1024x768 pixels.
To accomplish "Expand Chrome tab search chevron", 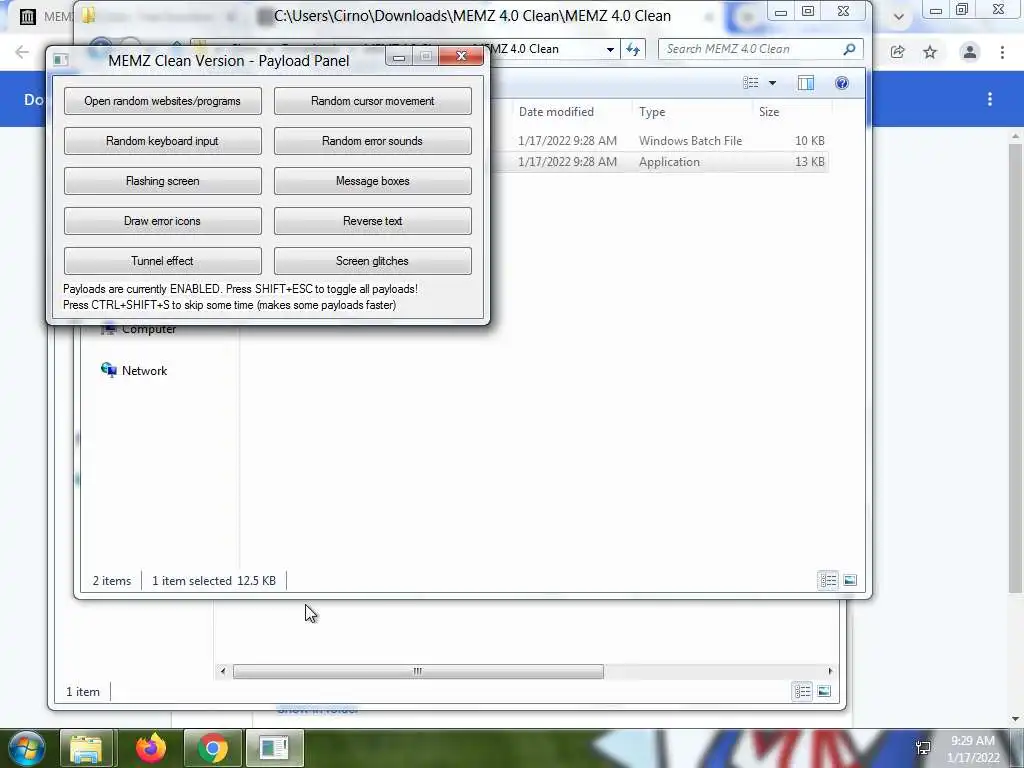I will coord(899,17).
